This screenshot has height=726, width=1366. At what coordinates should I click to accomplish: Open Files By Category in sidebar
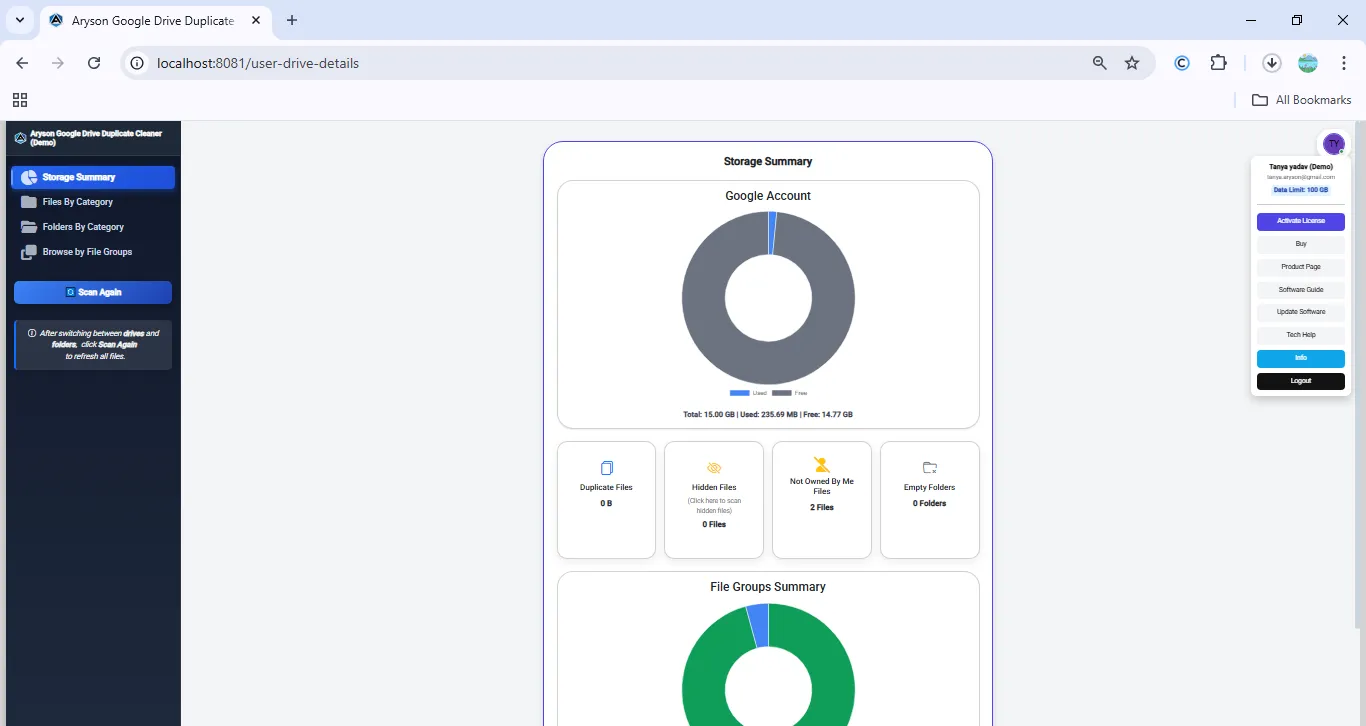[78, 202]
